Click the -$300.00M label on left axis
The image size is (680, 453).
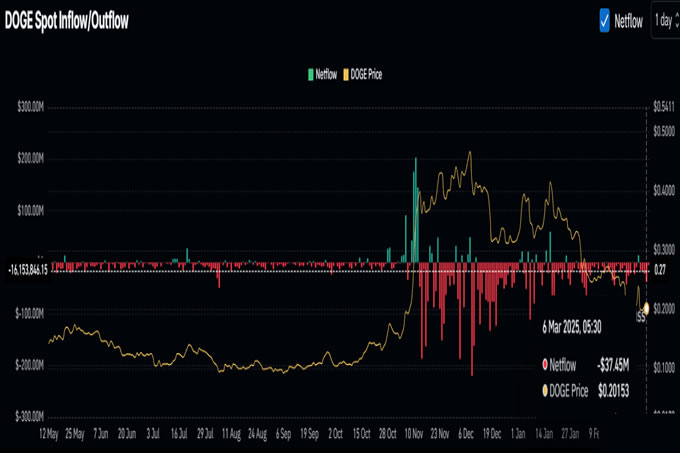point(31,416)
